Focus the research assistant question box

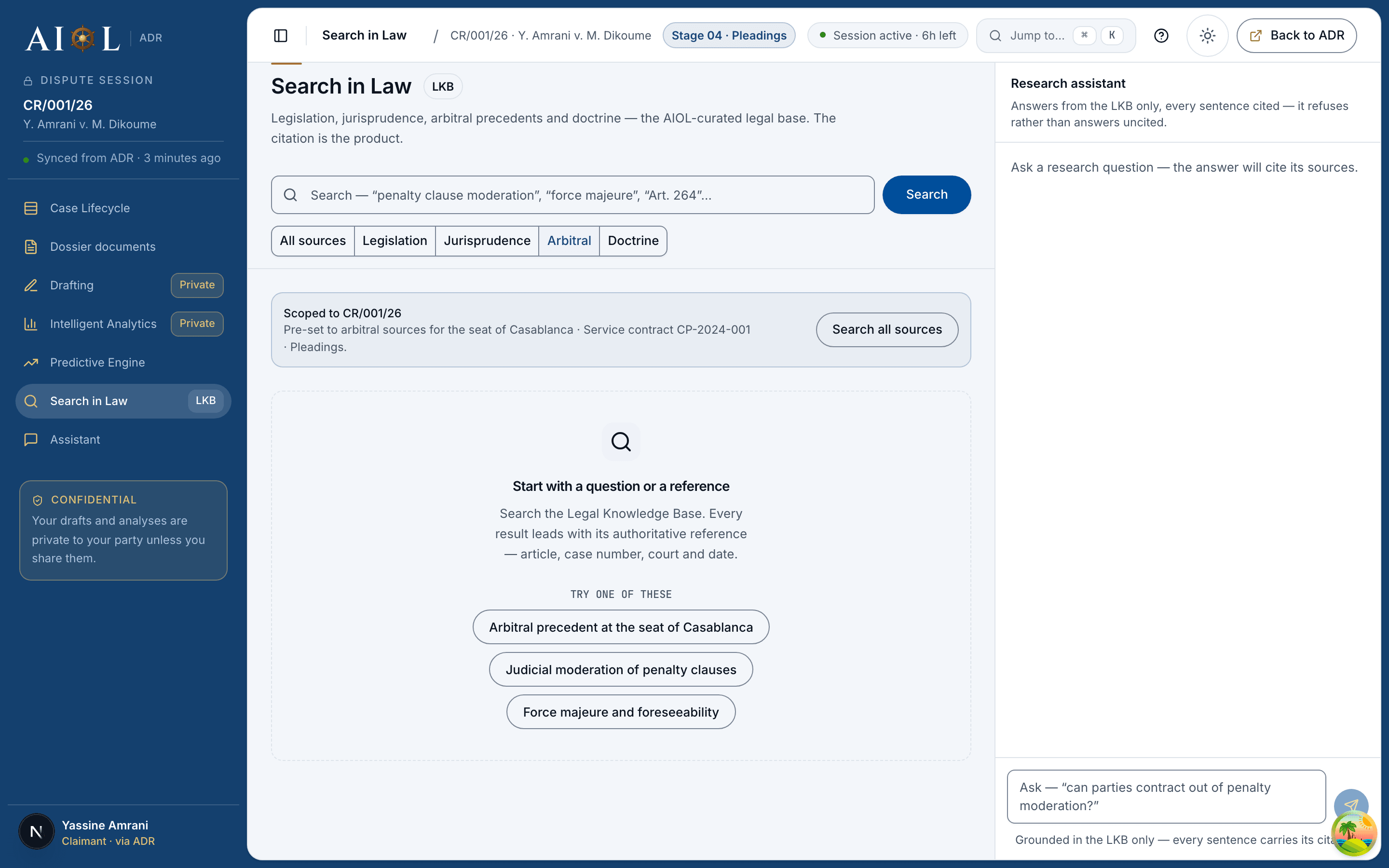1166,797
